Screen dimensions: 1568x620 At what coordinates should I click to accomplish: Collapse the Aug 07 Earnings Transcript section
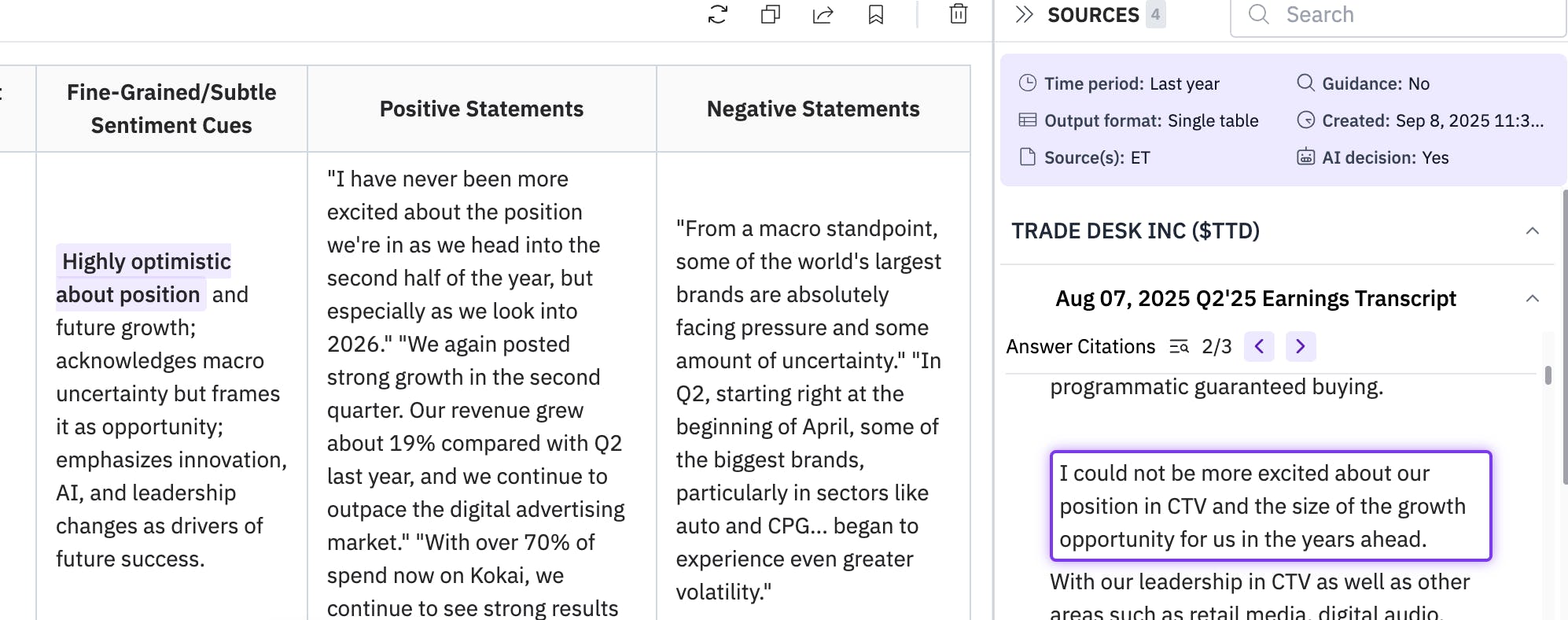pyautogui.click(x=1532, y=298)
